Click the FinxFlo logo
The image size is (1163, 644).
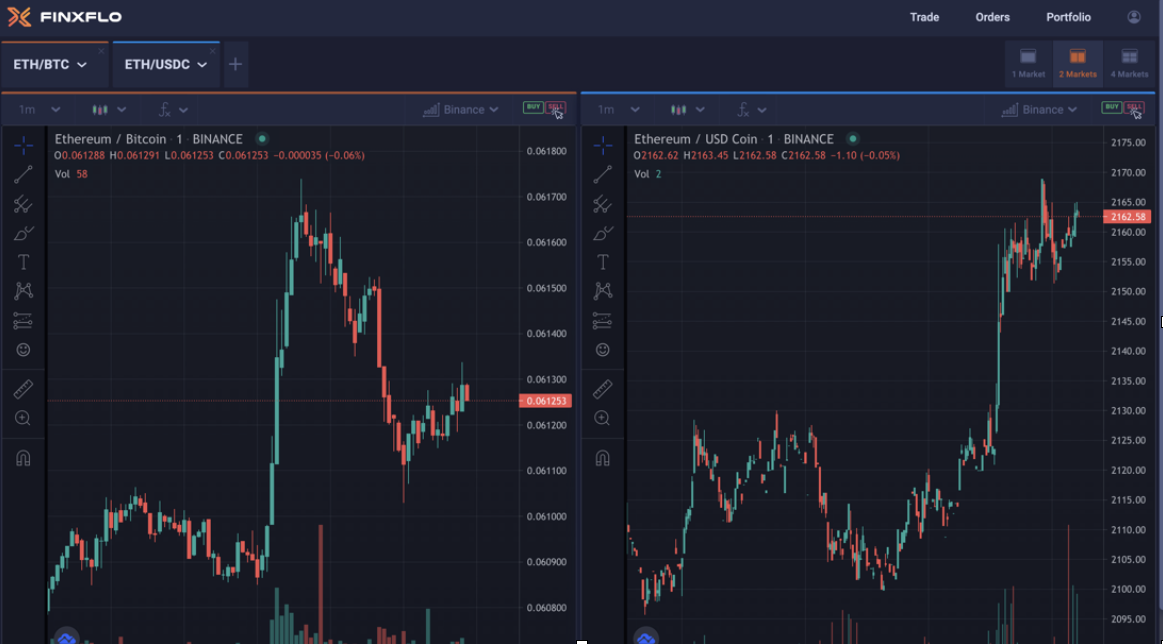pyautogui.click(x=65, y=16)
